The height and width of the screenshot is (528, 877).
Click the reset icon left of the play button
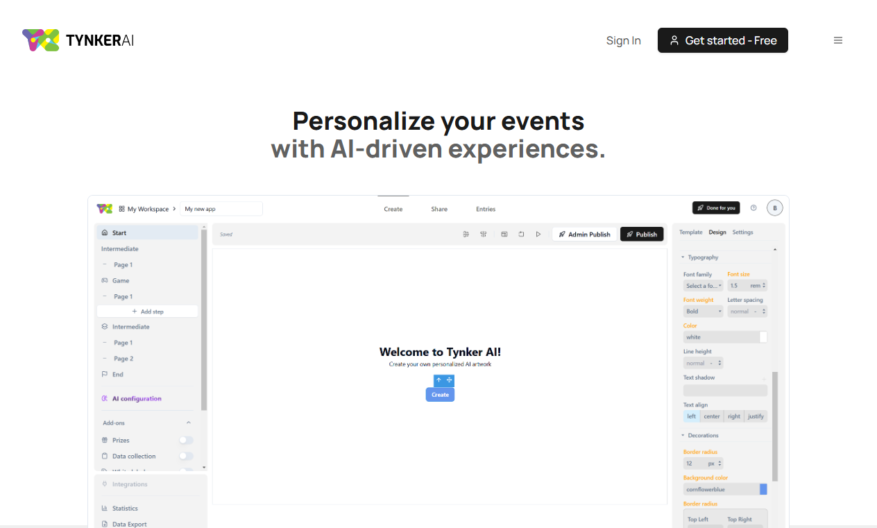click(x=521, y=234)
